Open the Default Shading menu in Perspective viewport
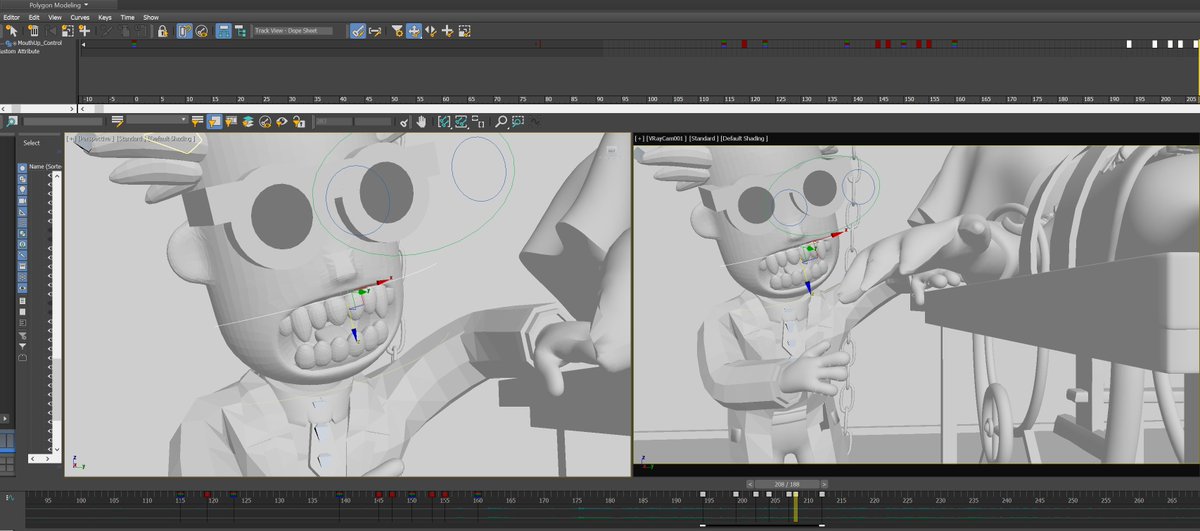Viewport: 1200px width, 531px height. pos(171,138)
